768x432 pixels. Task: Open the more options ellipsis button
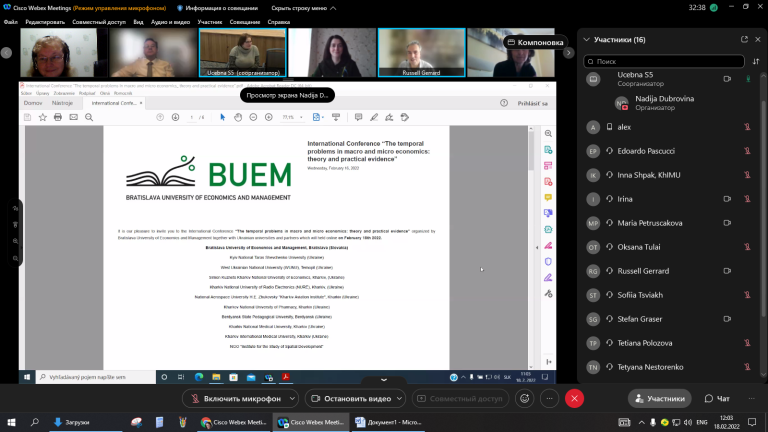pos(550,399)
